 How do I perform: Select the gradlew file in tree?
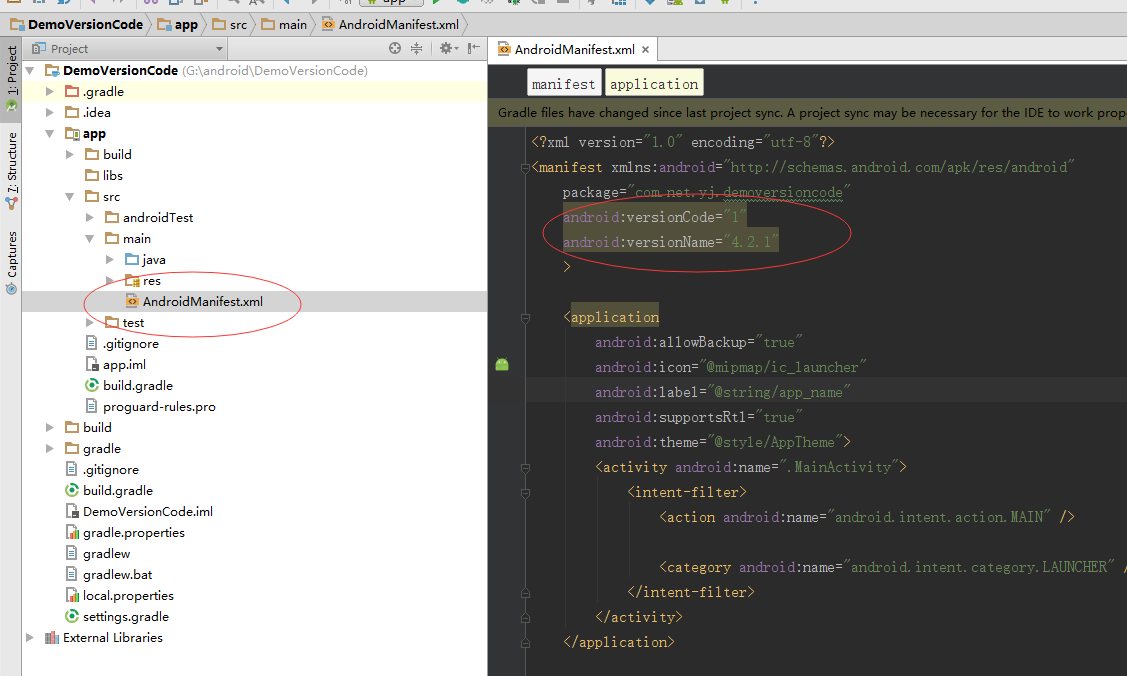(x=106, y=553)
